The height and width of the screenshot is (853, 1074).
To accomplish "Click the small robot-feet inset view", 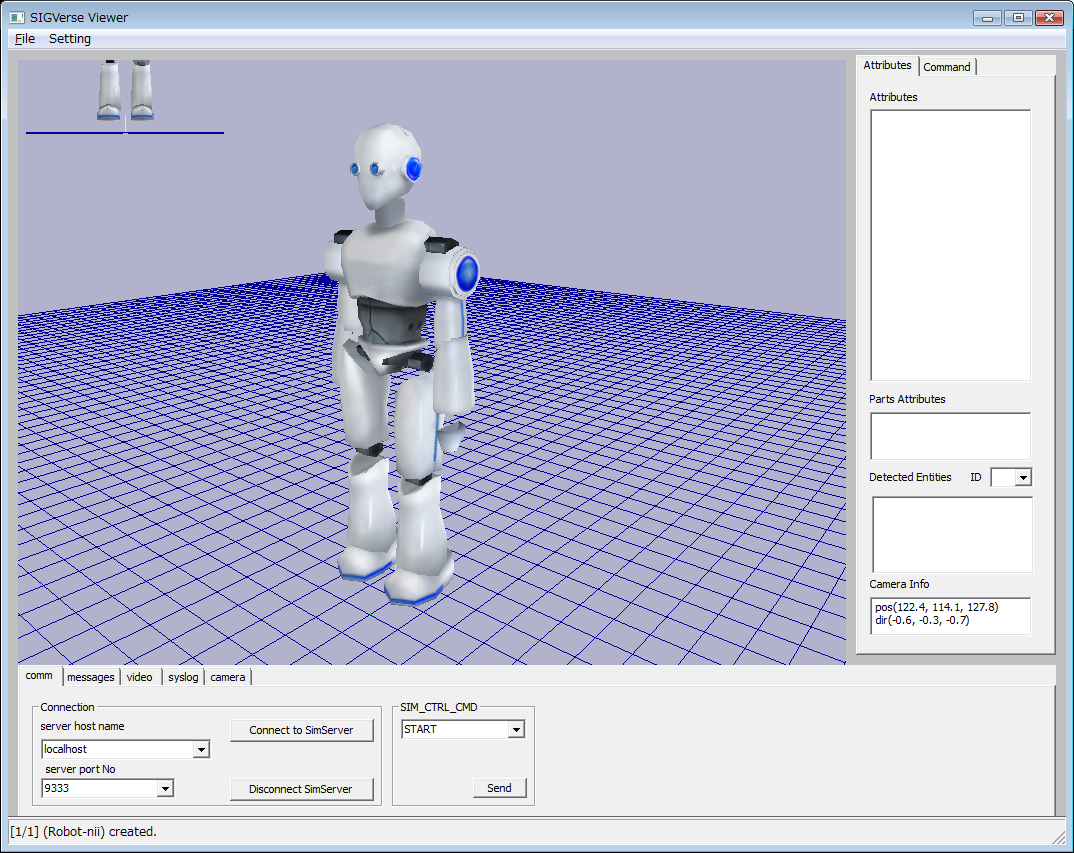I will pyautogui.click(x=125, y=92).
